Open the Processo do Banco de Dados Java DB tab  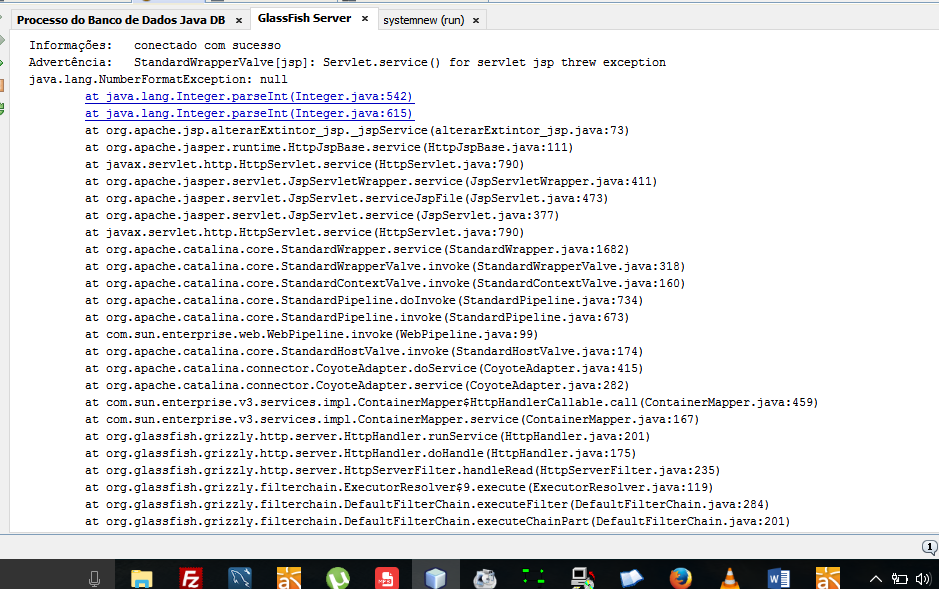click(121, 20)
